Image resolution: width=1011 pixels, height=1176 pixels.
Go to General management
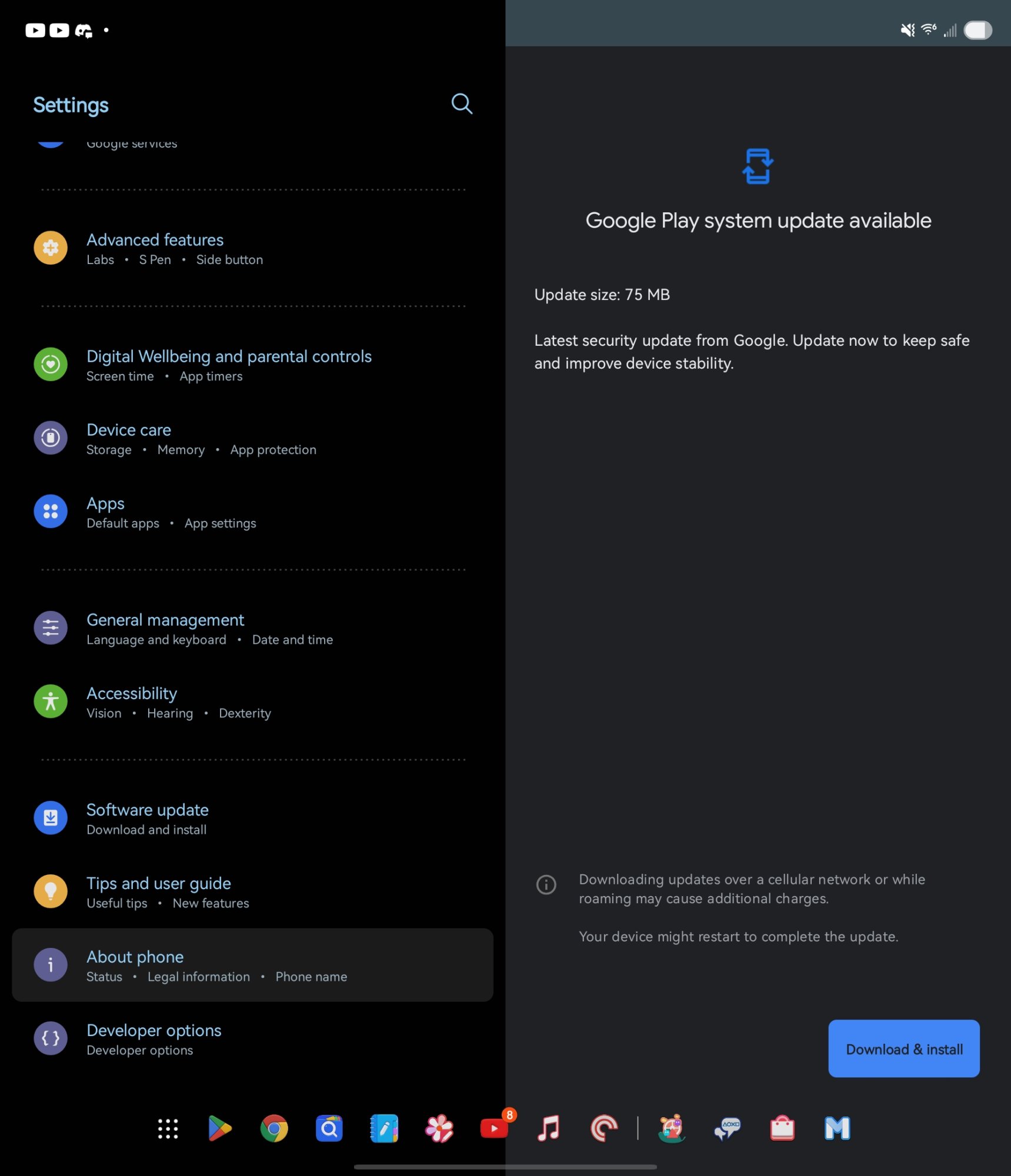point(253,628)
